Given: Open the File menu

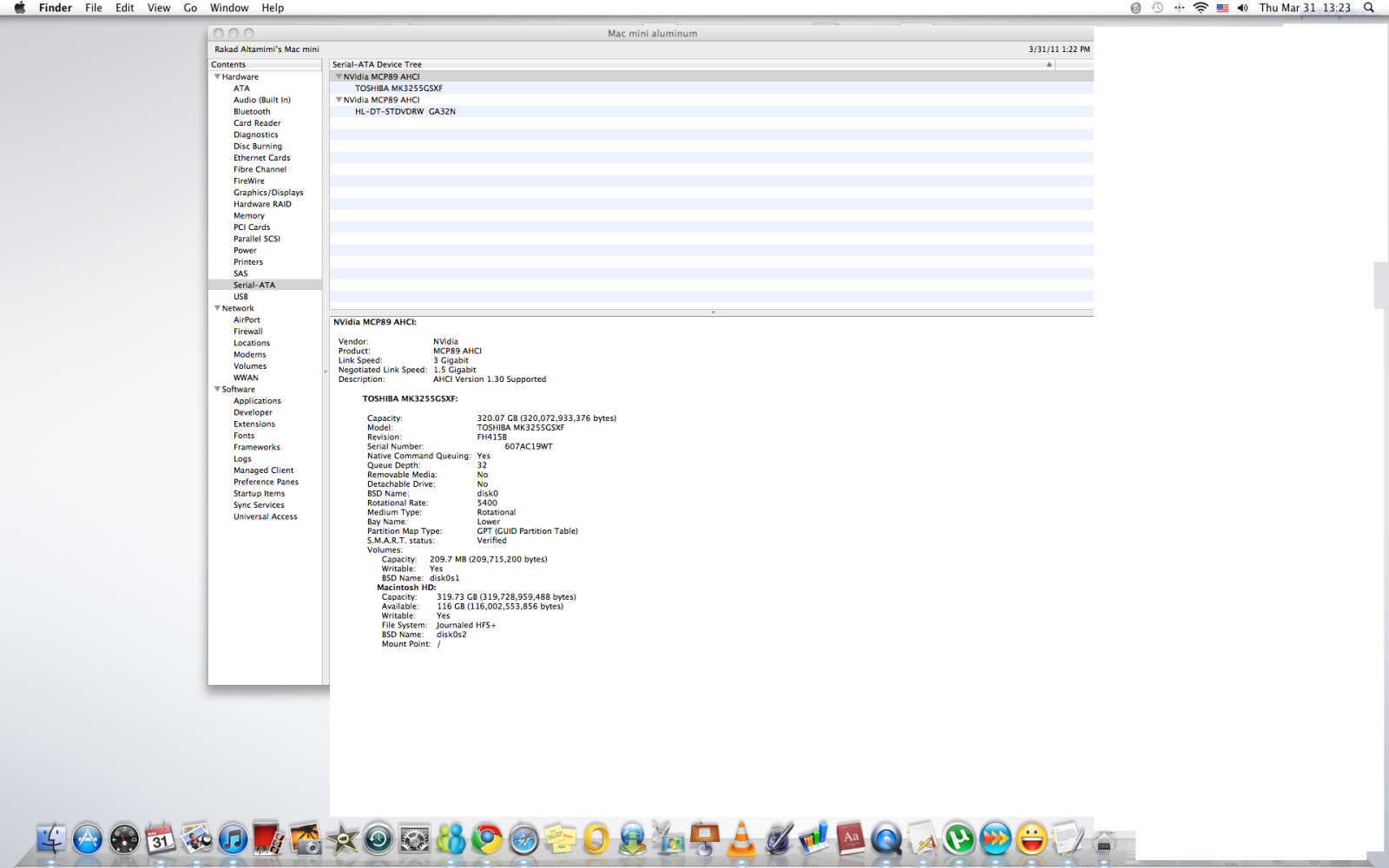Looking at the screenshot, I should coord(94,8).
